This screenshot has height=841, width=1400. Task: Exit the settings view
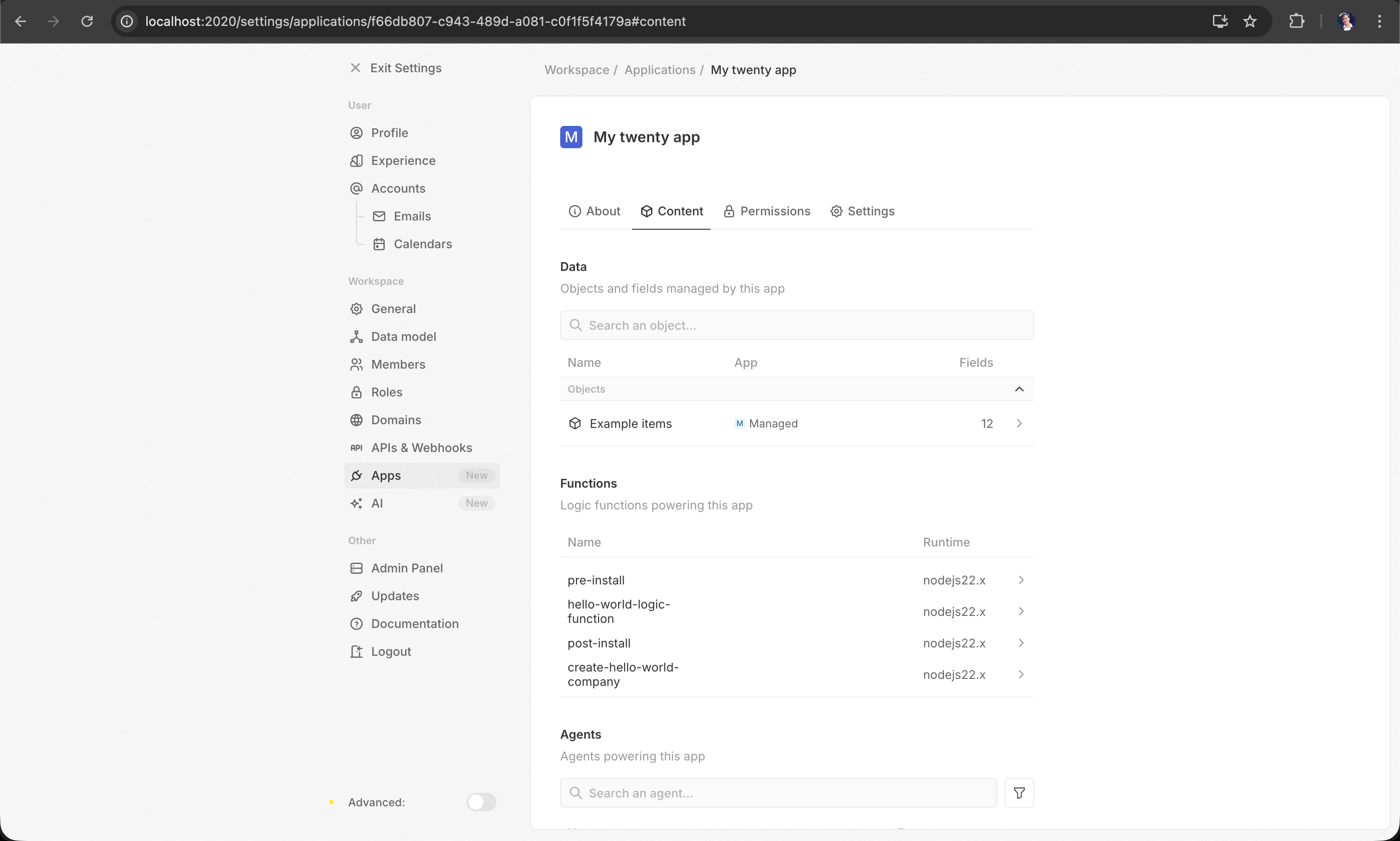pos(395,68)
